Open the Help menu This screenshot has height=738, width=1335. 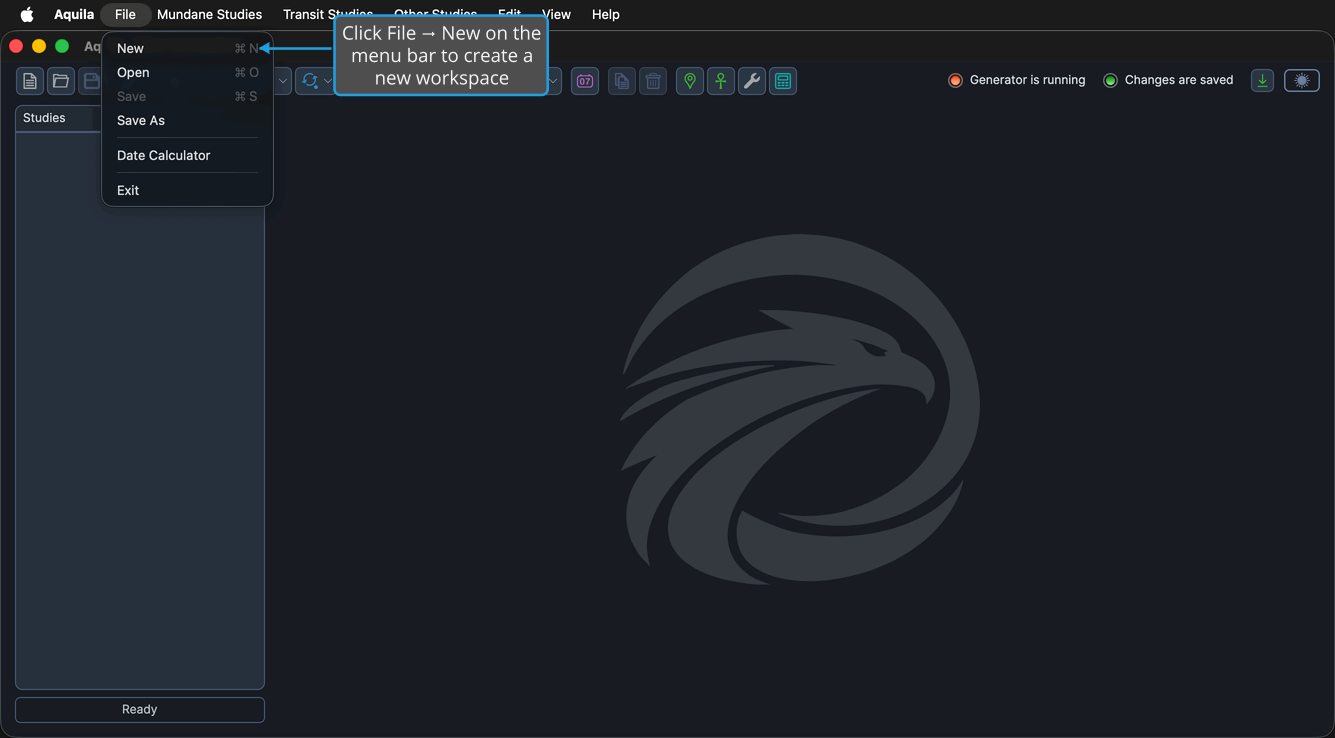click(x=606, y=14)
